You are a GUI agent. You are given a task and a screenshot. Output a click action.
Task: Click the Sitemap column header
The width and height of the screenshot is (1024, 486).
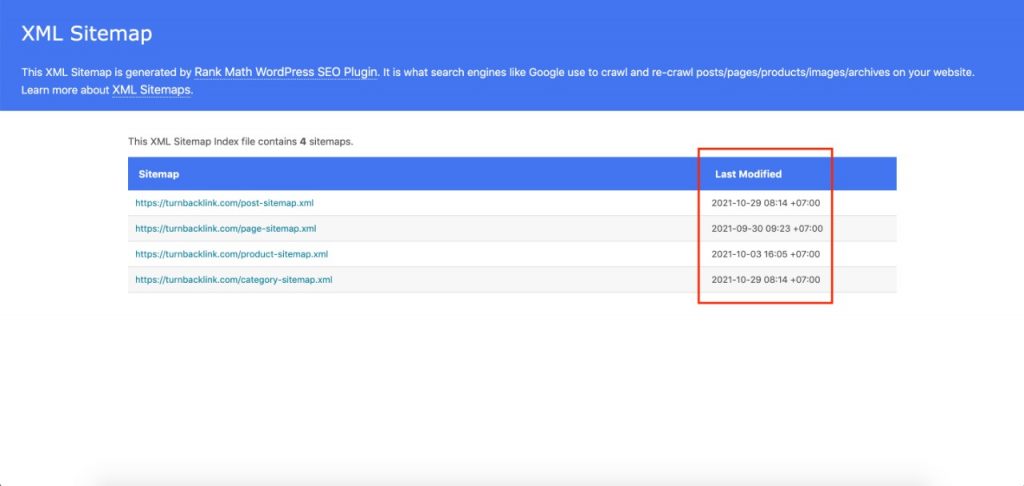coord(159,174)
